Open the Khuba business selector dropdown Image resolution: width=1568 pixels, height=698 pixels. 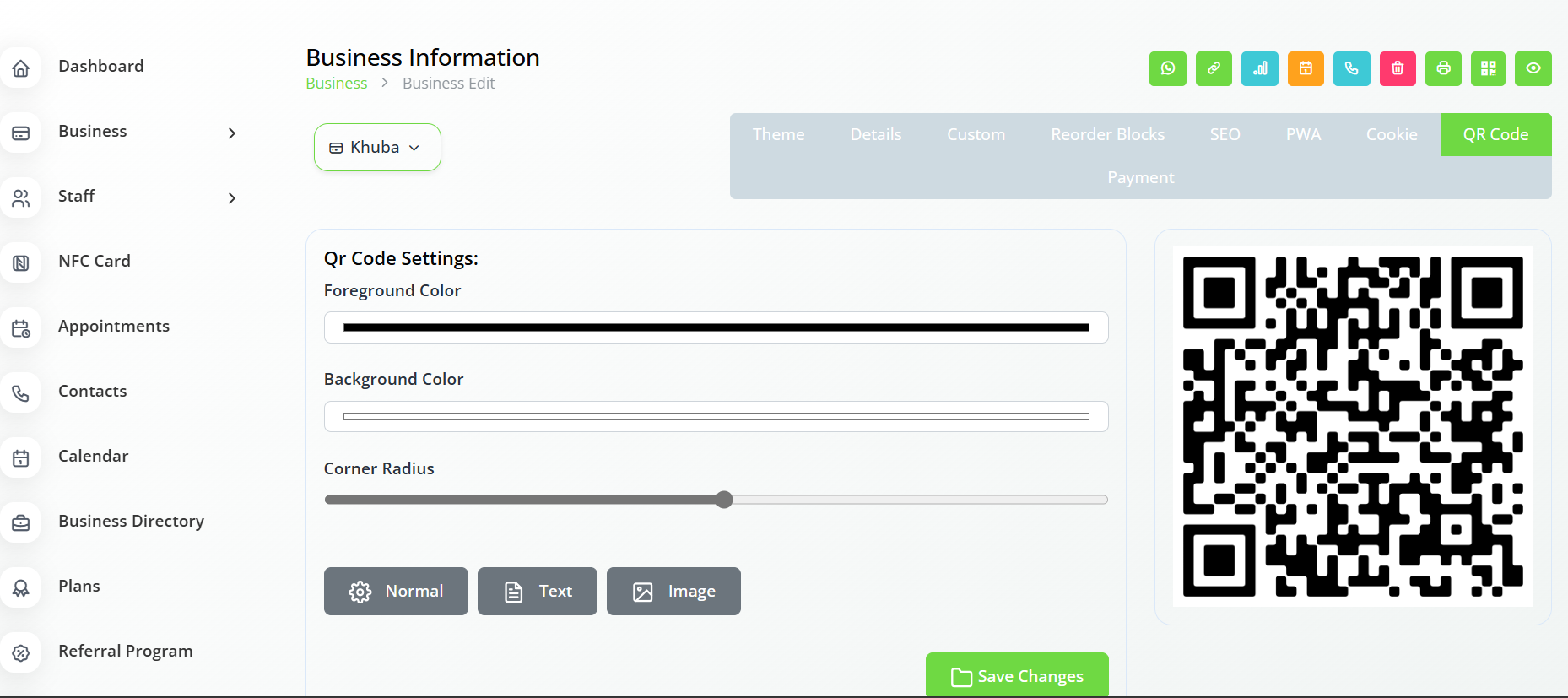click(377, 148)
